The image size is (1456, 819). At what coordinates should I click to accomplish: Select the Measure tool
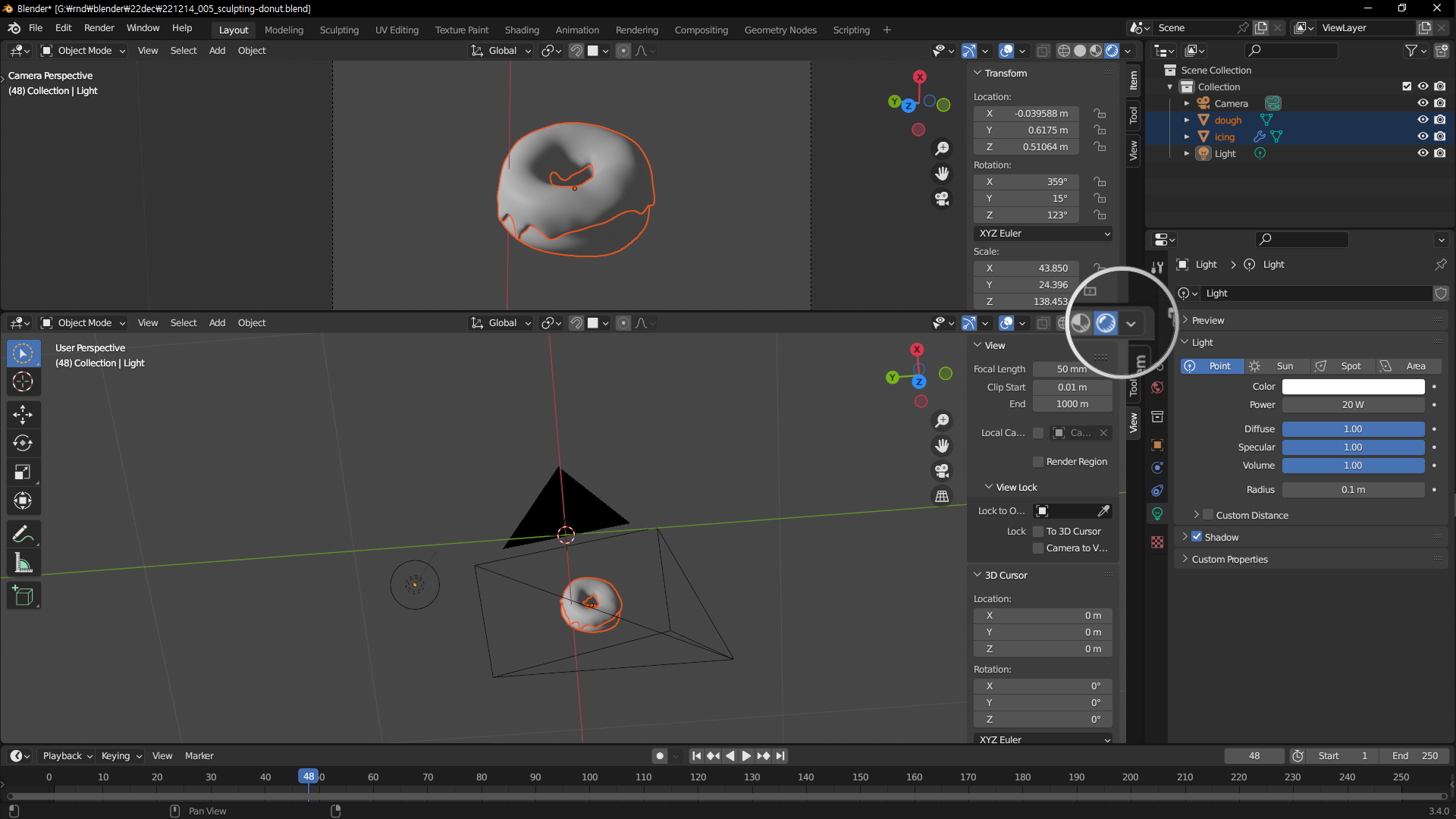pos(23,563)
